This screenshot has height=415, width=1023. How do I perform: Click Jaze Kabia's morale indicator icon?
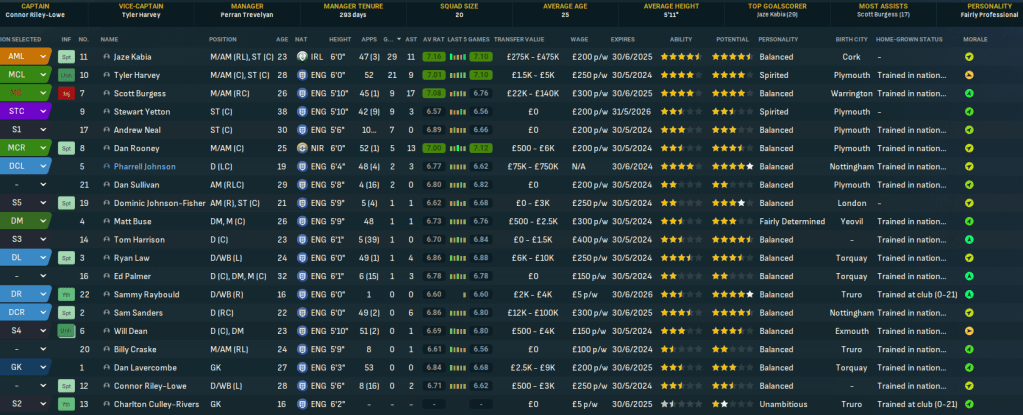click(967, 57)
